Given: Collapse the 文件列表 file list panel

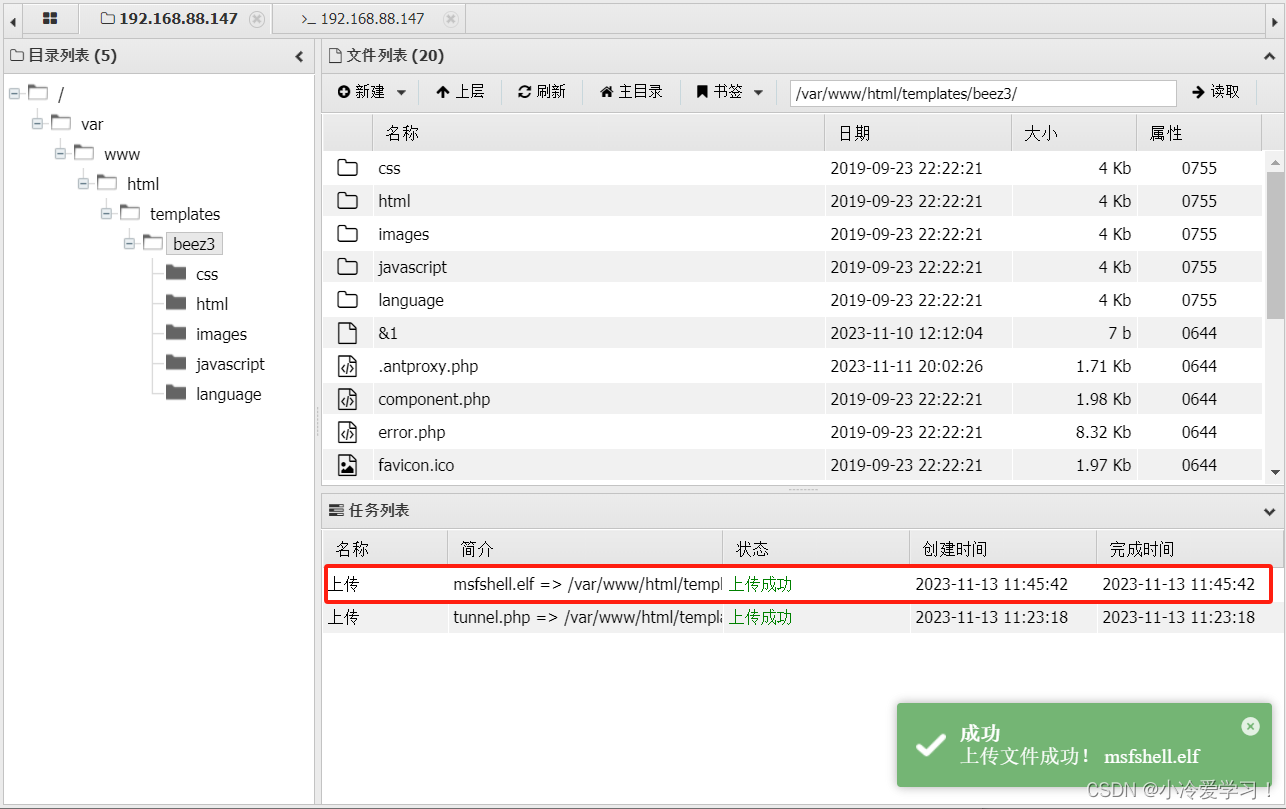Looking at the screenshot, I should click(1270, 57).
